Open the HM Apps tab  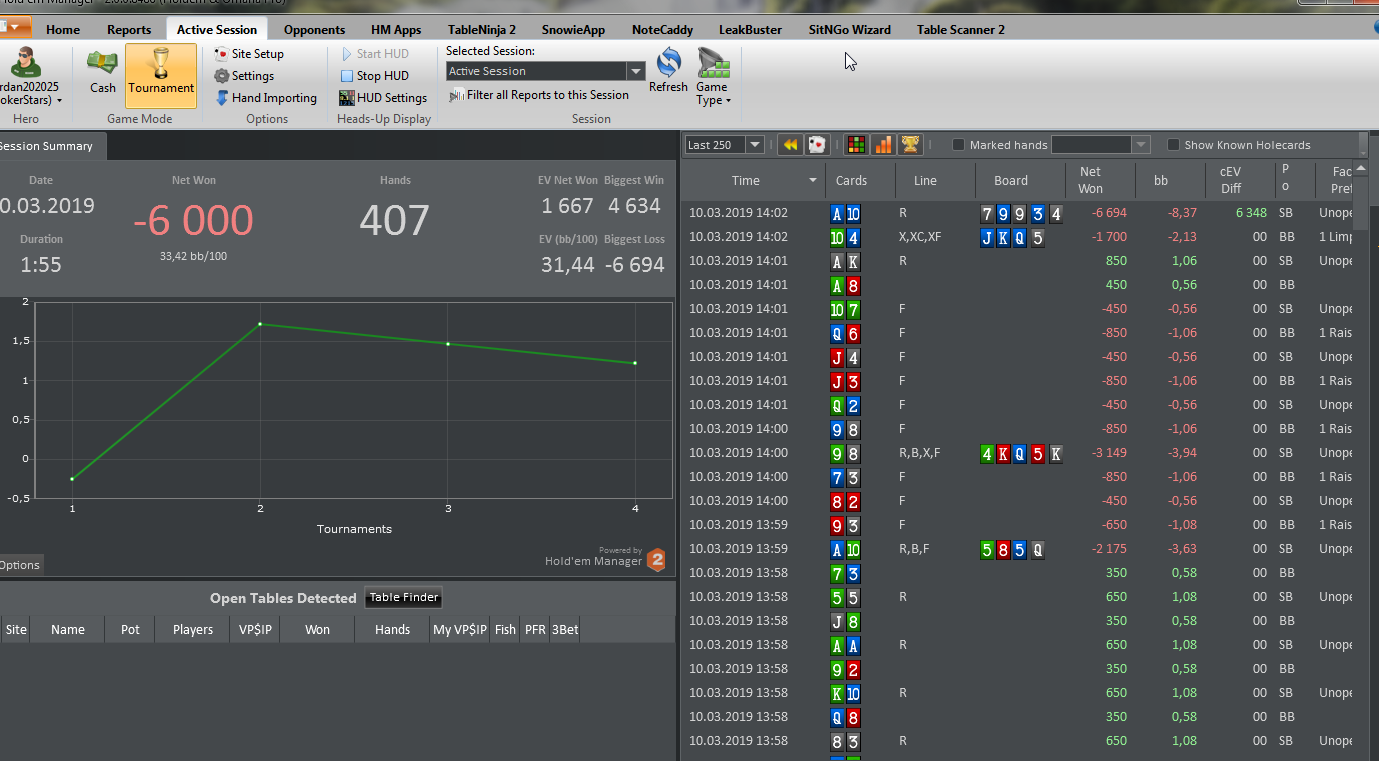pyautogui.click(x=396, y=30)
